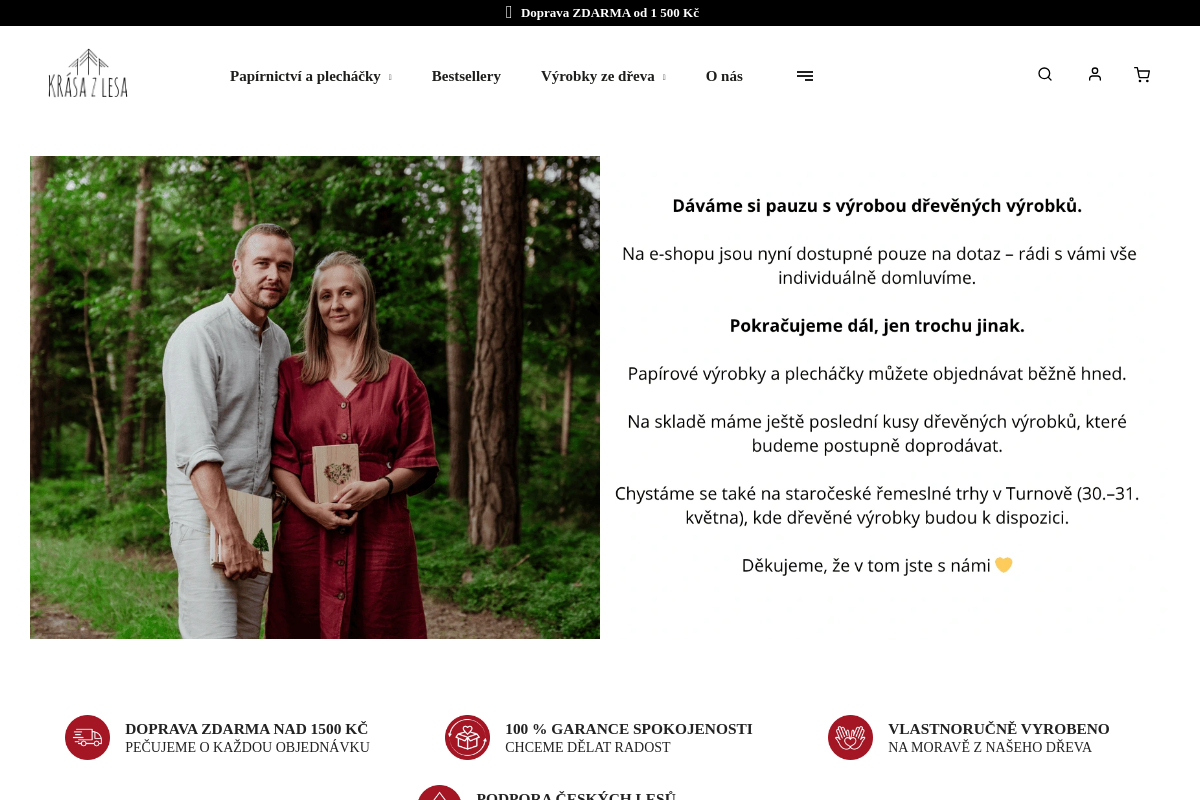Click the handmade hands-heart icon
Screen dimensions: 1200x800
[x=850, y=737]
